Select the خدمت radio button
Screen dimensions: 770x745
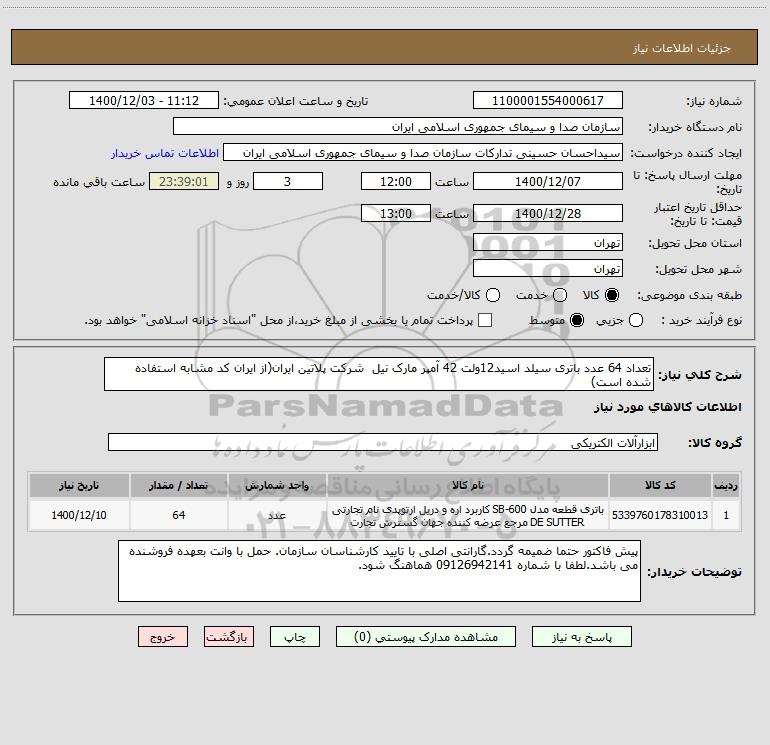click(560, 295)
